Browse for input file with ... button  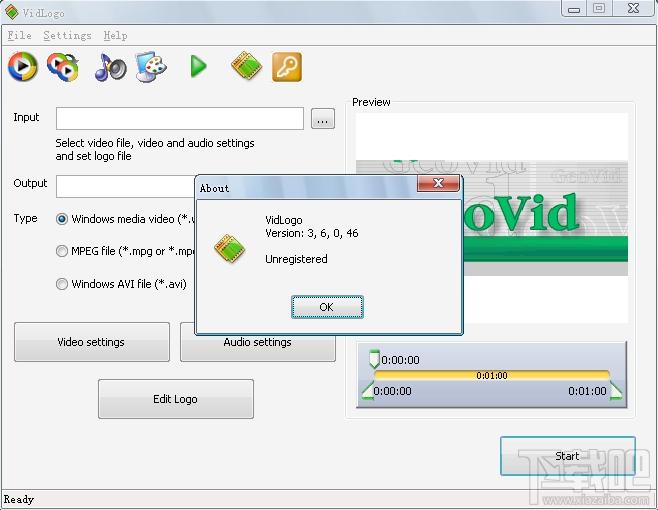(323, 118)
